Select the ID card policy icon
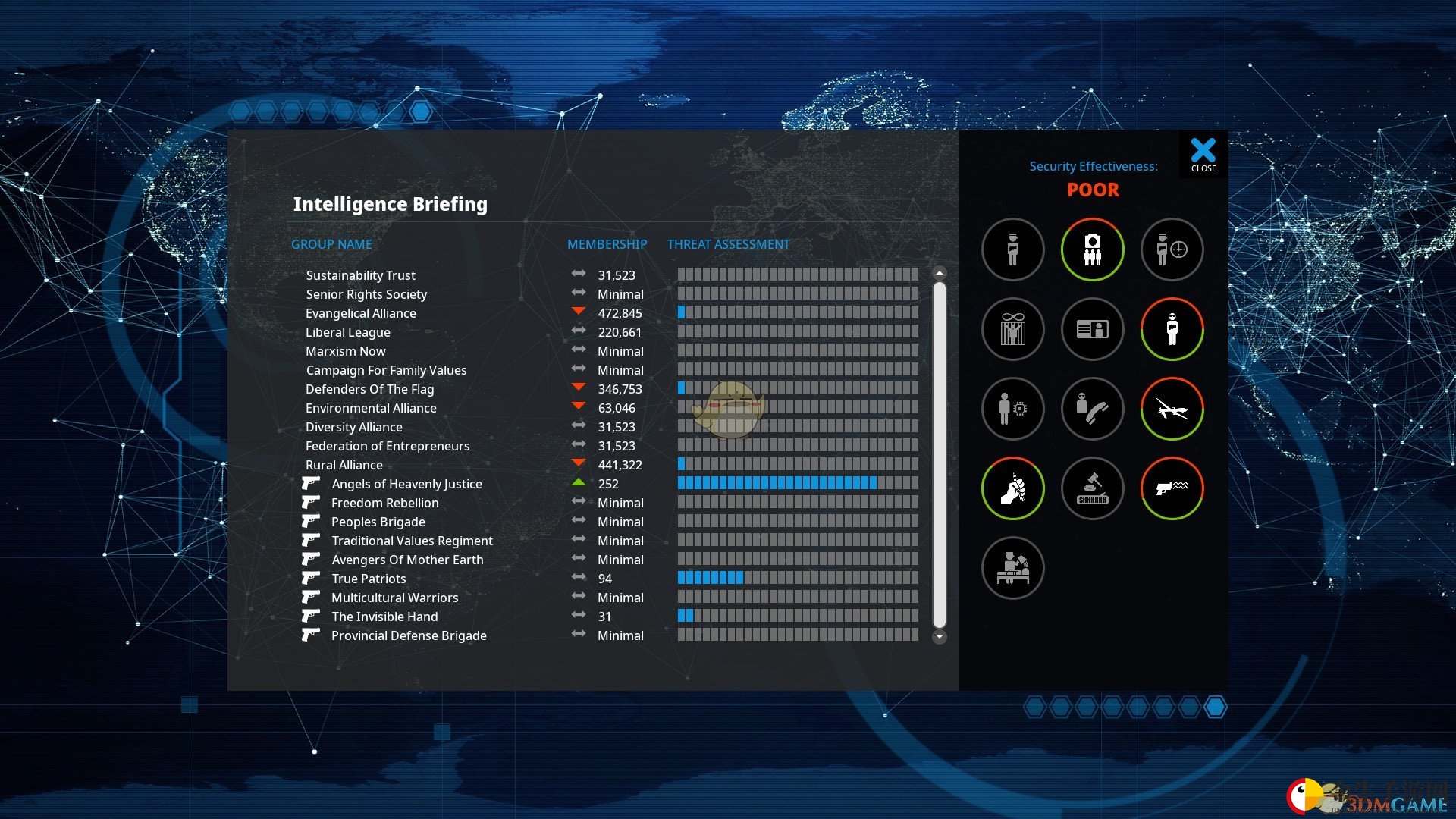This screenshot has height=819, width=1456. pos(1092,329)
